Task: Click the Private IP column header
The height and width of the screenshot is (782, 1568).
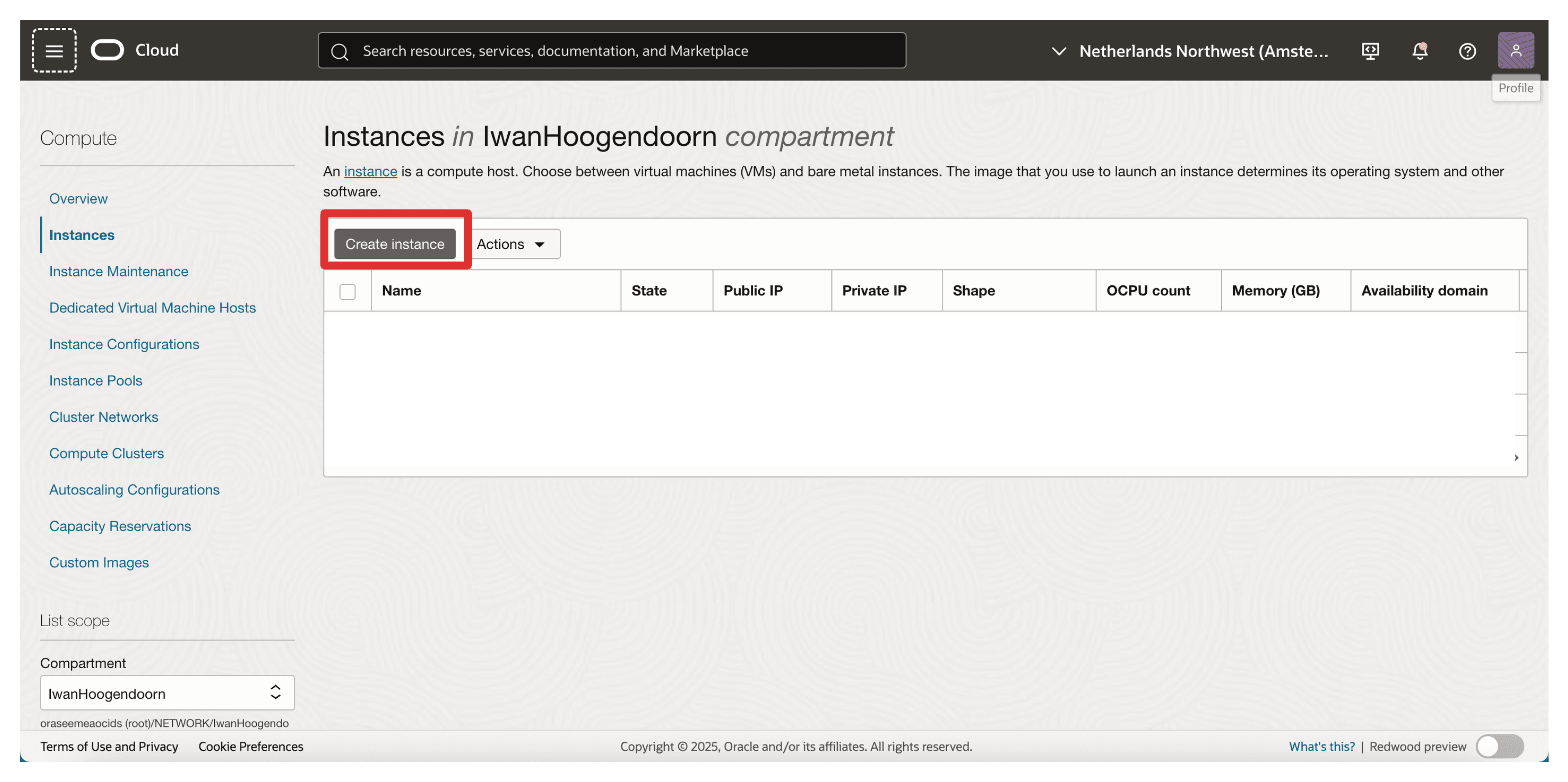Action: click(x=887, y=291)
